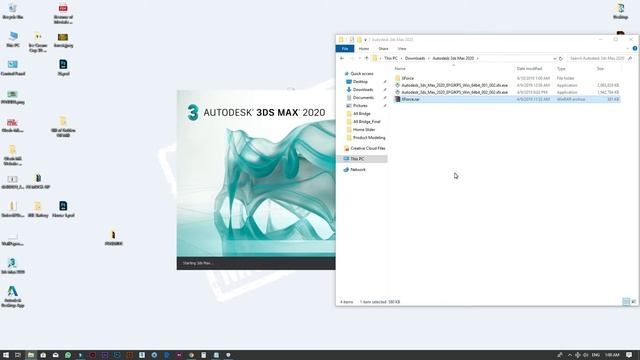Click the Up one level arrow in Explorer

[366, 58]
